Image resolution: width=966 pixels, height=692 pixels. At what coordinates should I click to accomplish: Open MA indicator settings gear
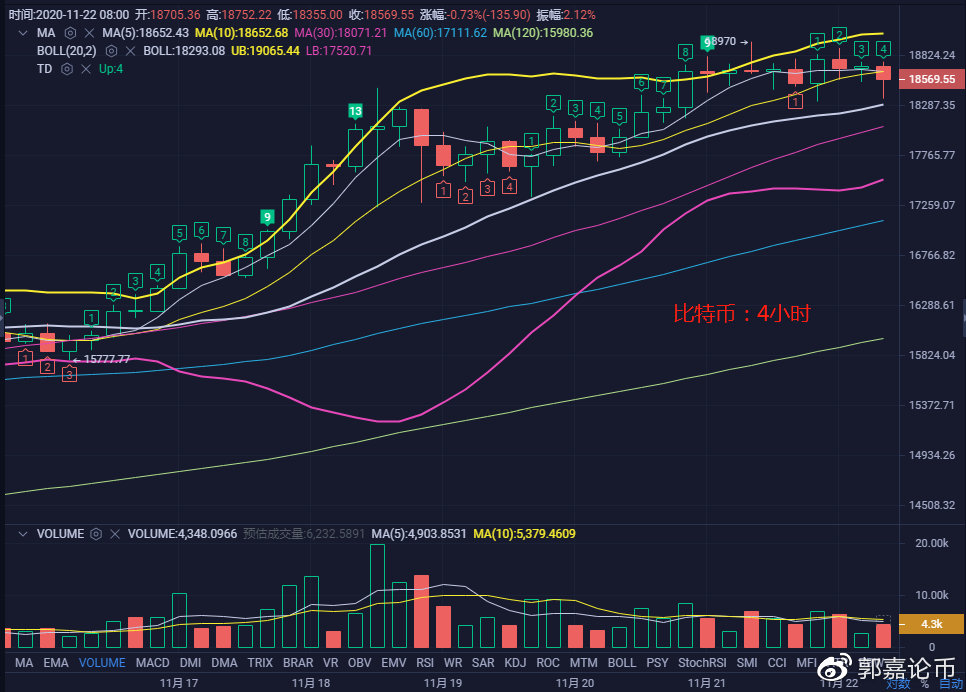click(68, 33)
